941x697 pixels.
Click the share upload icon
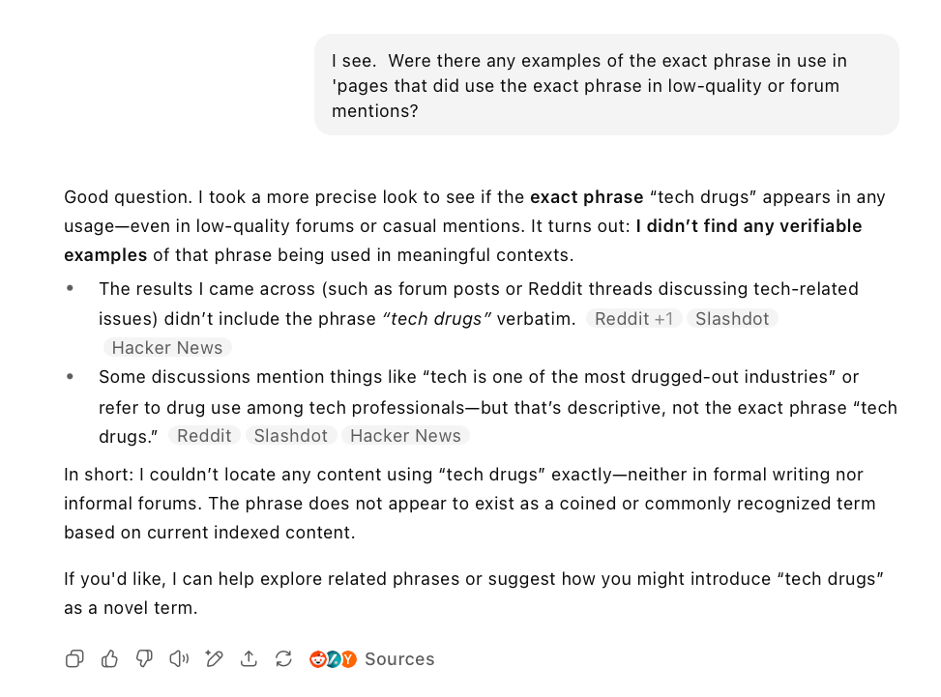pyautogui.click(x=249, y=659)
